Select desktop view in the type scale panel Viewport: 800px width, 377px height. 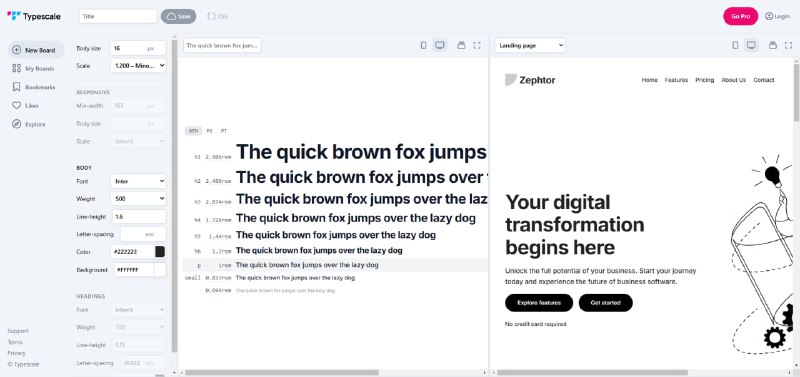coord(440,45)
